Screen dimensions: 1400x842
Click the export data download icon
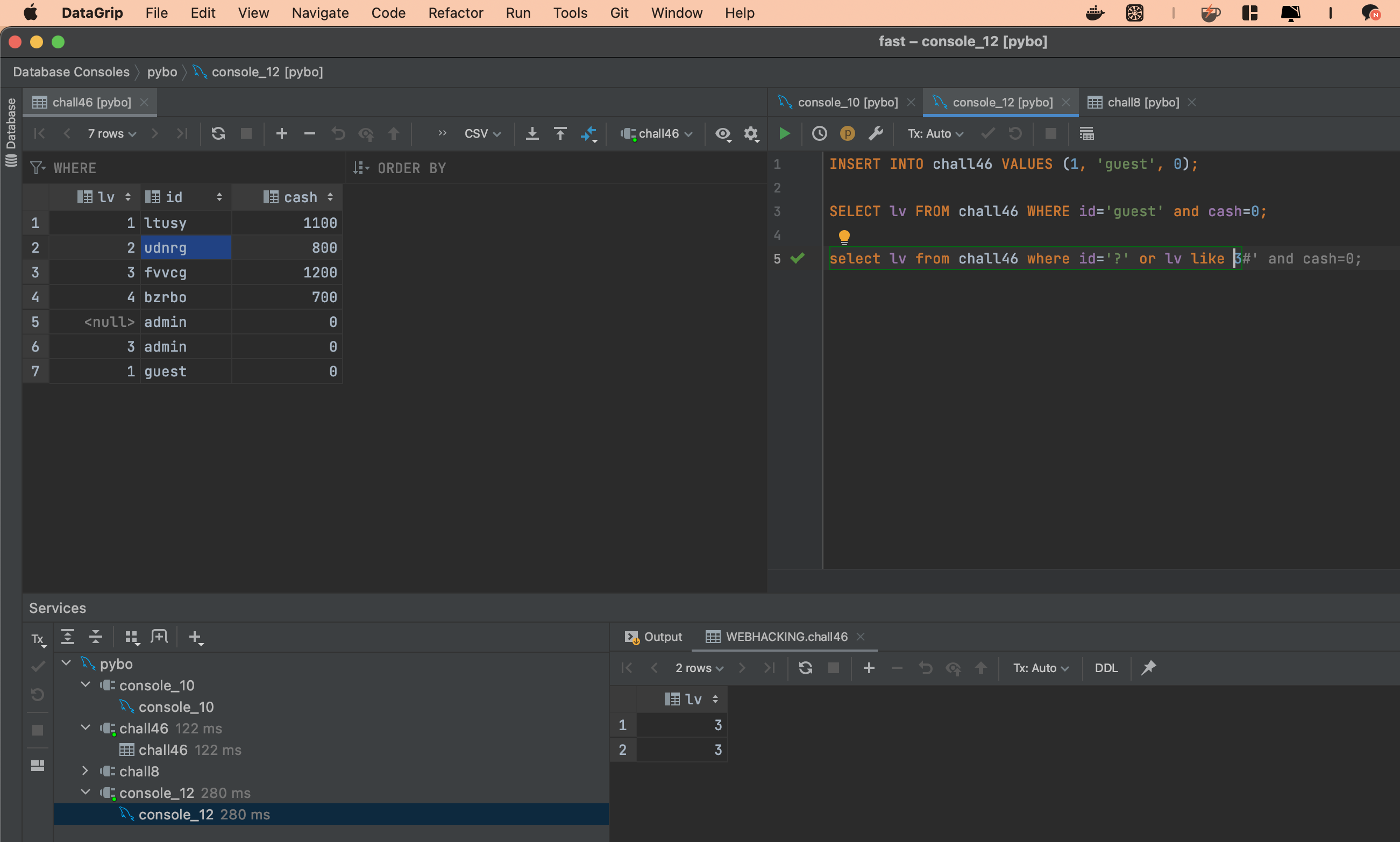pyautogui.click(x=532, y=134)
